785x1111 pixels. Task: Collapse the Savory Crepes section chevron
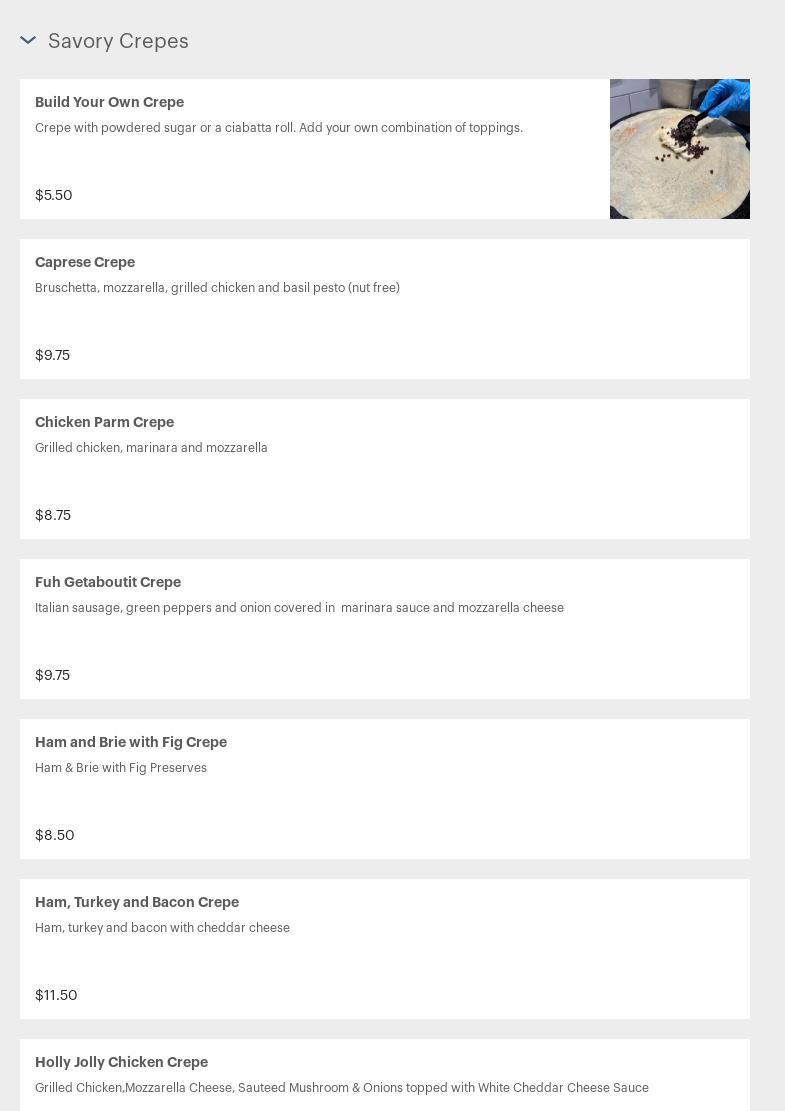(x=28, y=41)
